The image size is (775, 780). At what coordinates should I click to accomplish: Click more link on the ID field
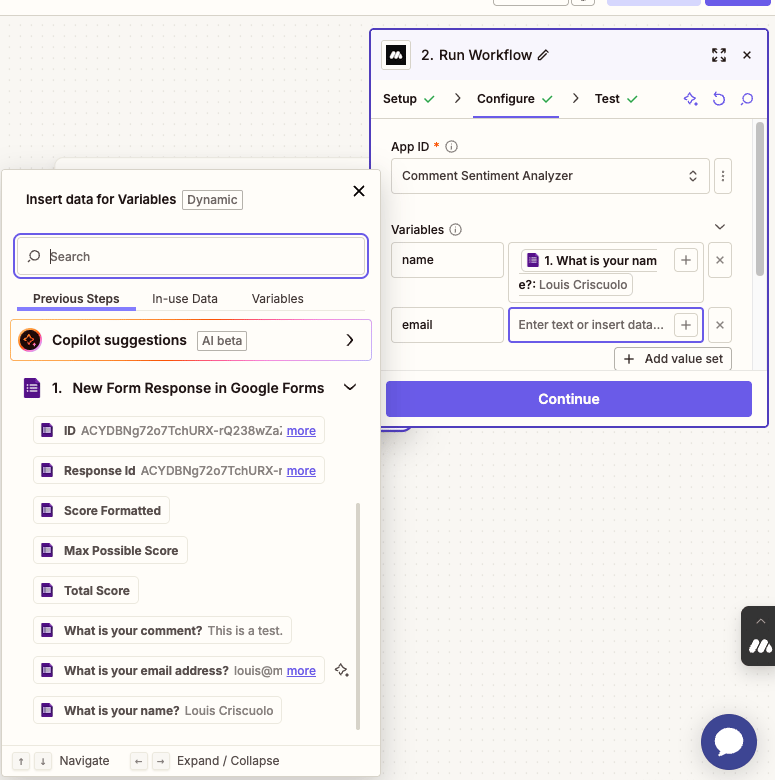tap(301, 431)
